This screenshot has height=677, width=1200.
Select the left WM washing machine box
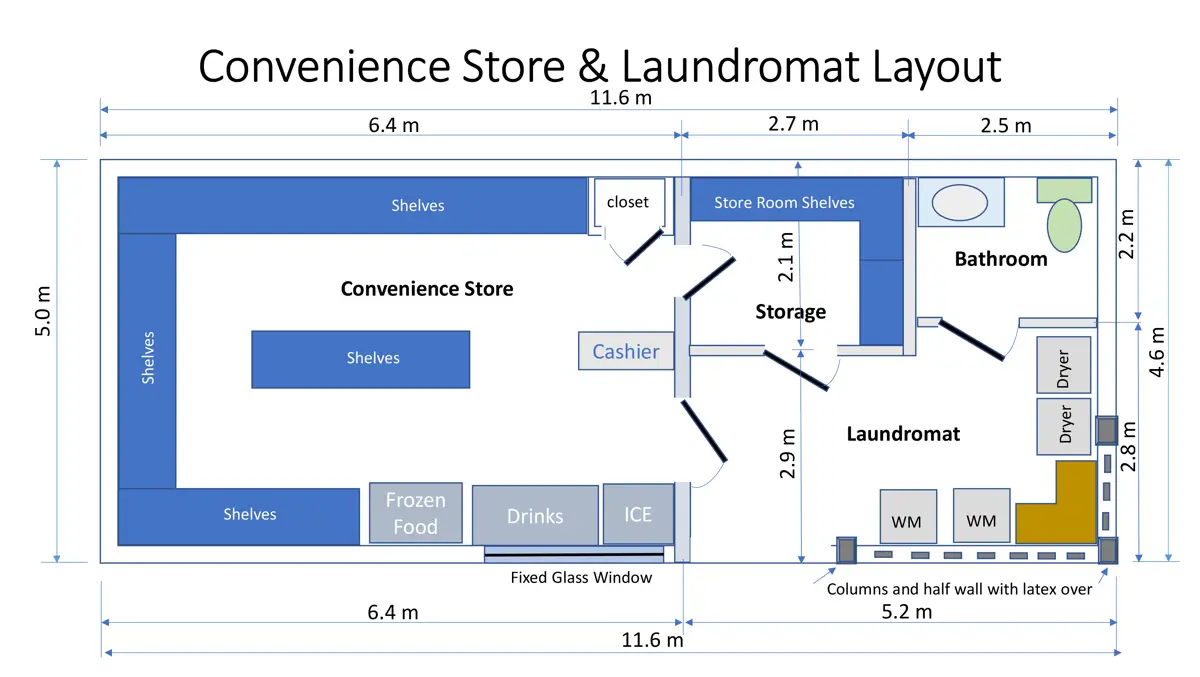(907, 517)
